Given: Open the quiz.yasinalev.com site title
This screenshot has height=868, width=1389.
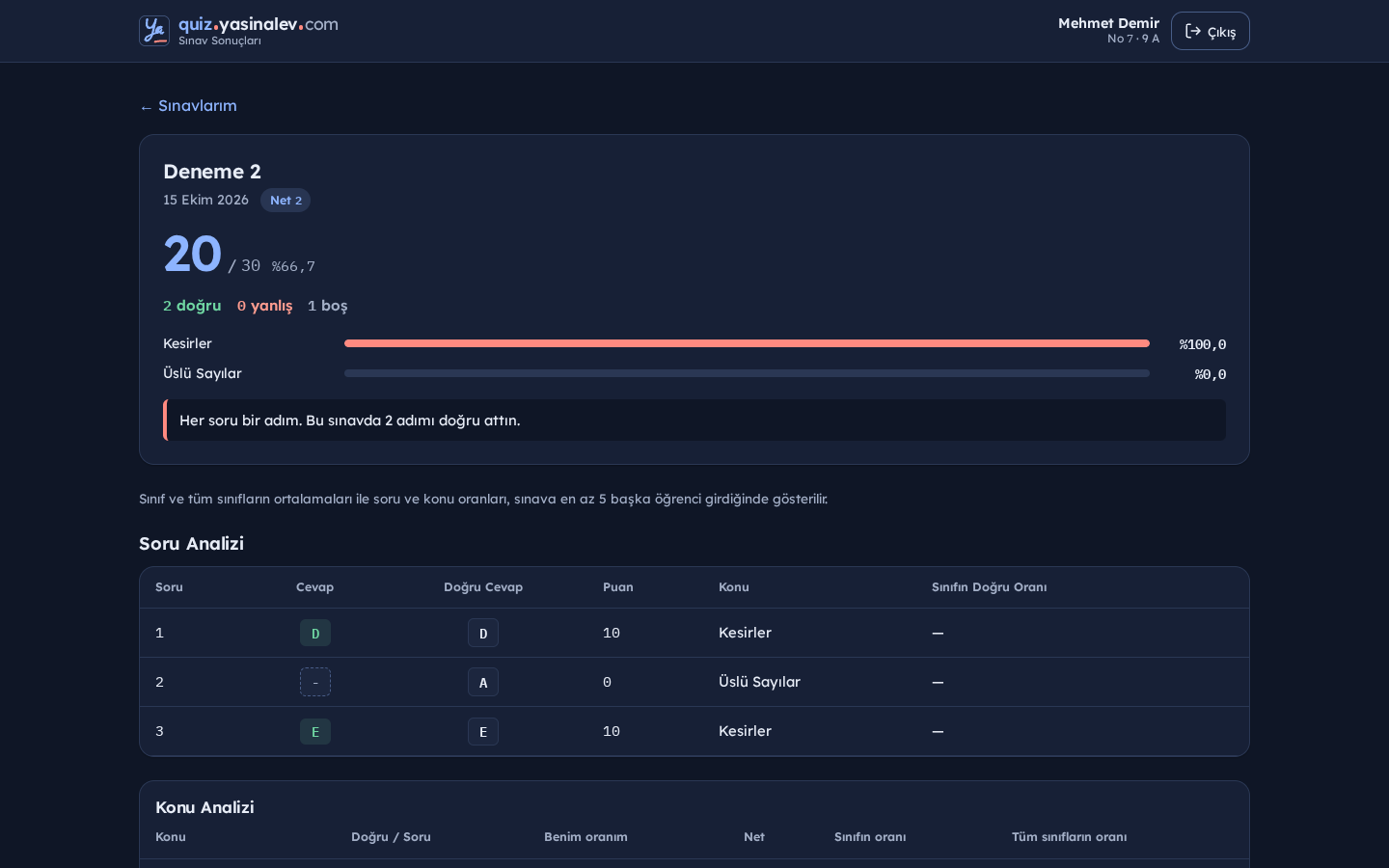Looking at the screenshot, I should [x=259, y=24].
